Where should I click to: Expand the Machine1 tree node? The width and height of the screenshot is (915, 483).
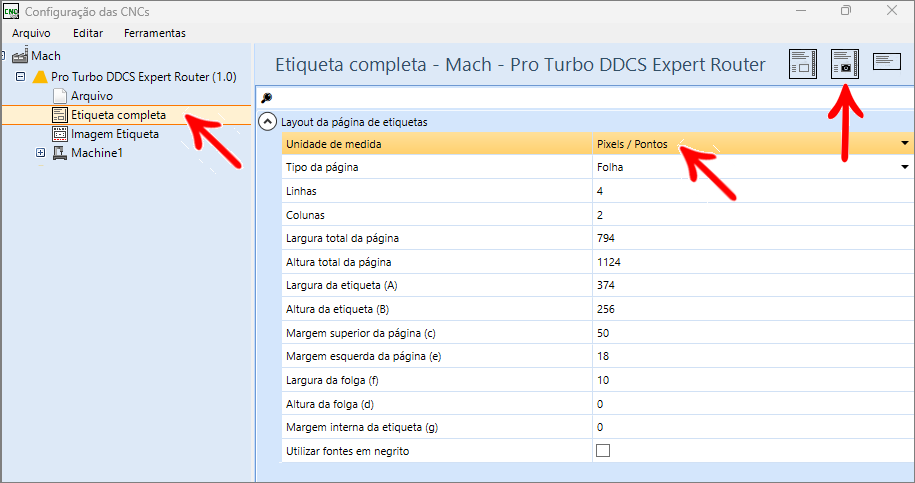(40, 153)
